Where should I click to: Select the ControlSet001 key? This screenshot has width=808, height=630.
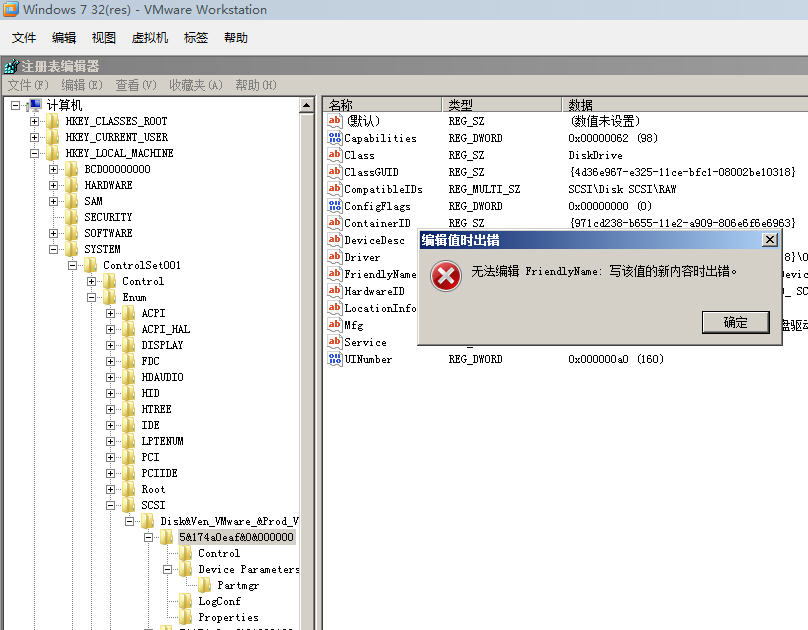pos(142,265)
